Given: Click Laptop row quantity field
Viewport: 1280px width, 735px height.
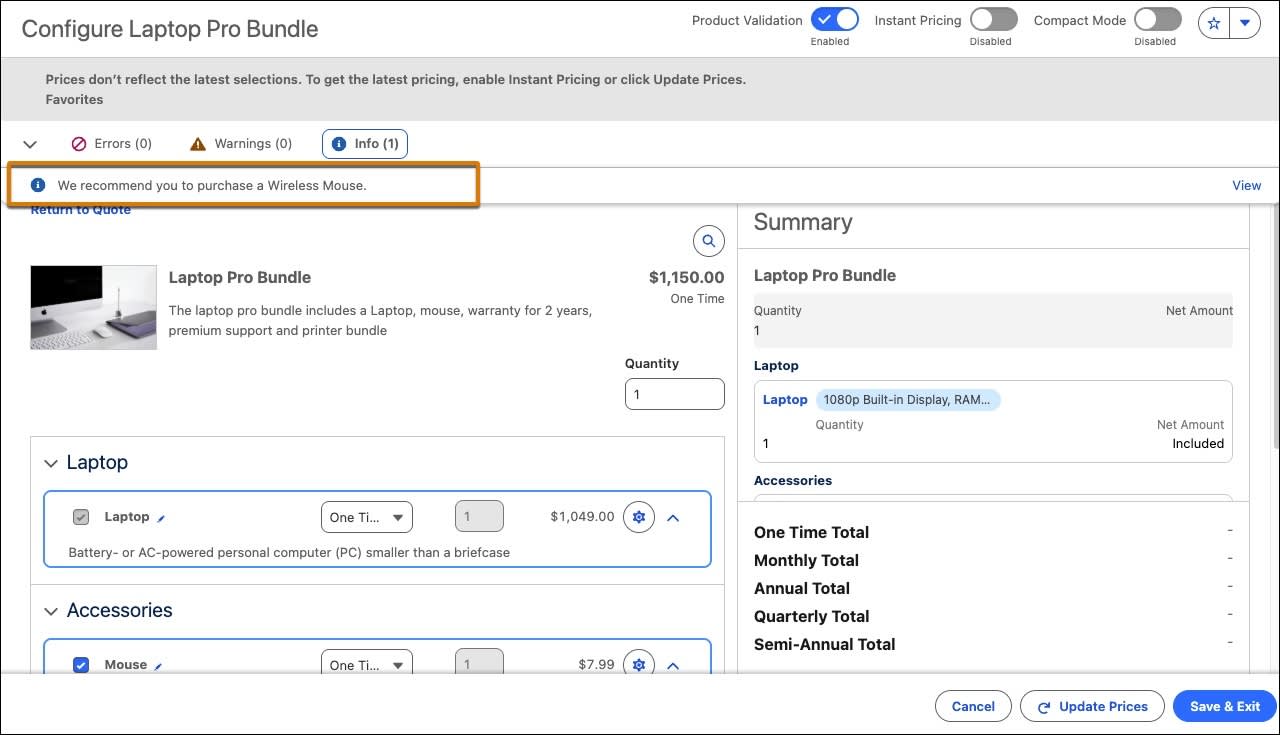Looking at the screenshot, I should tap(479, 517).
